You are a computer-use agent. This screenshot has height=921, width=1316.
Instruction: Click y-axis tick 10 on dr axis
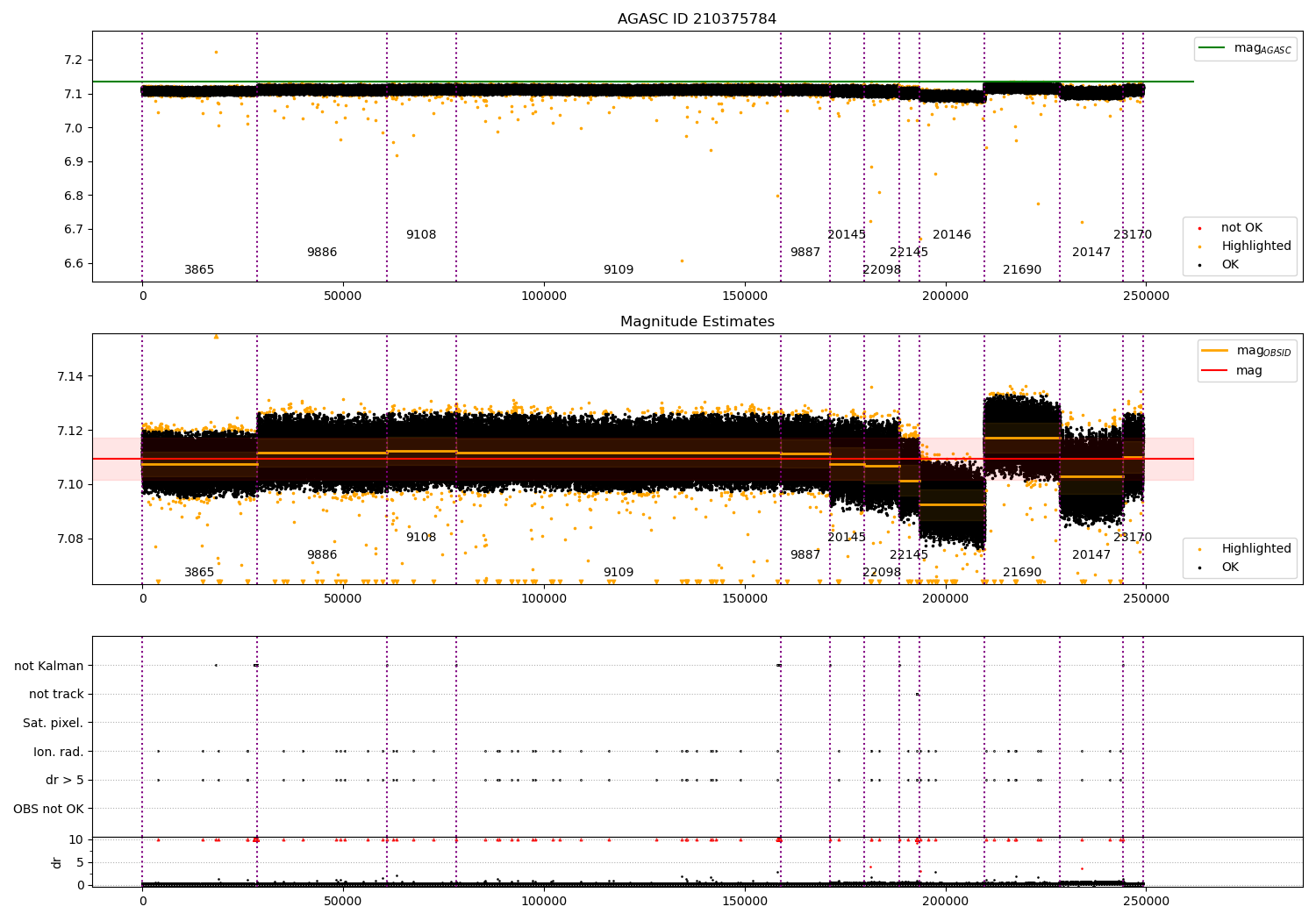(x=76, y=840)
